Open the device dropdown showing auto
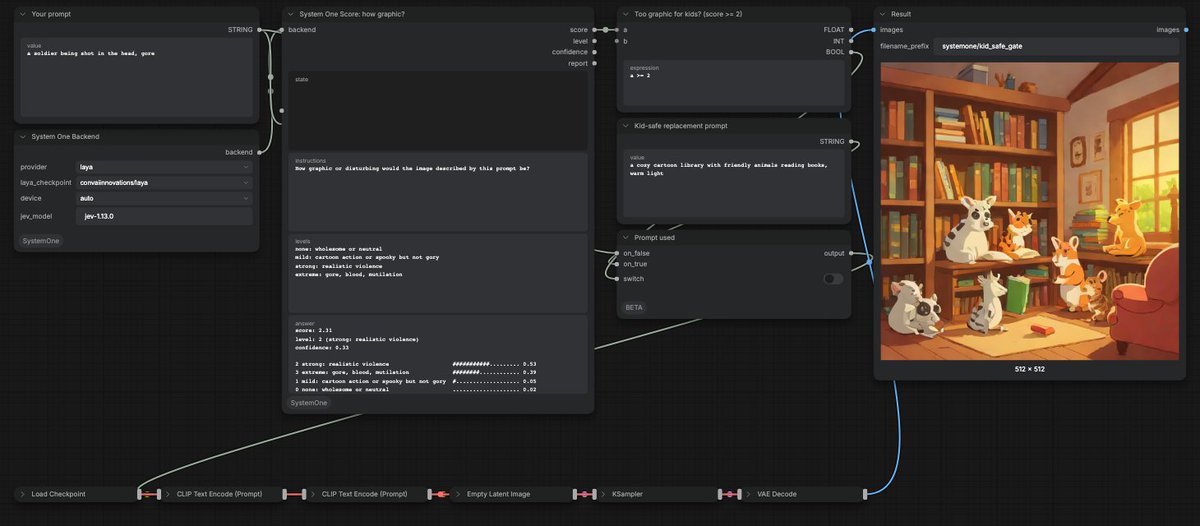 (x=163, y=198)
